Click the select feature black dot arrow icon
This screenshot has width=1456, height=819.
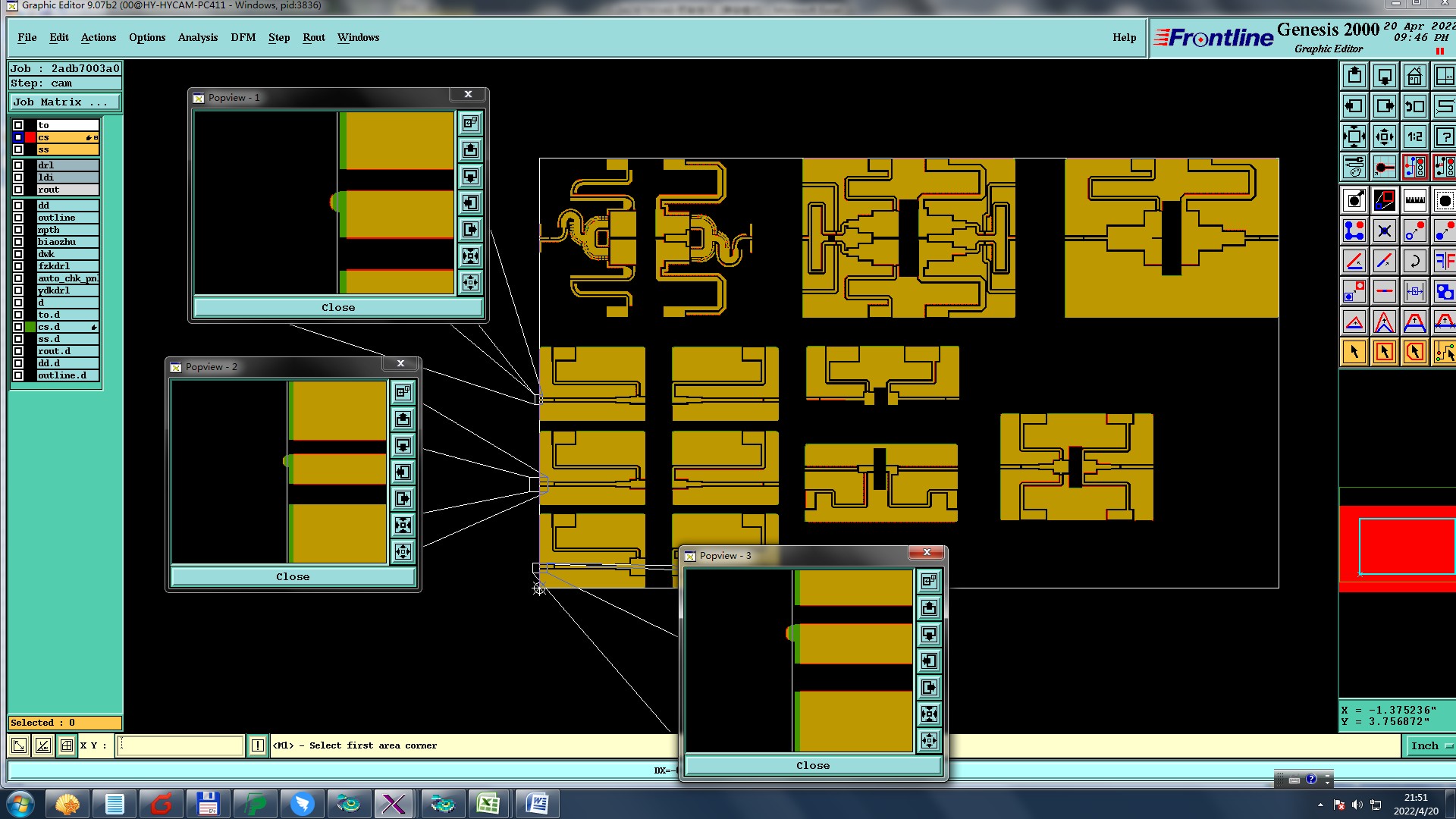(1354, 200)
